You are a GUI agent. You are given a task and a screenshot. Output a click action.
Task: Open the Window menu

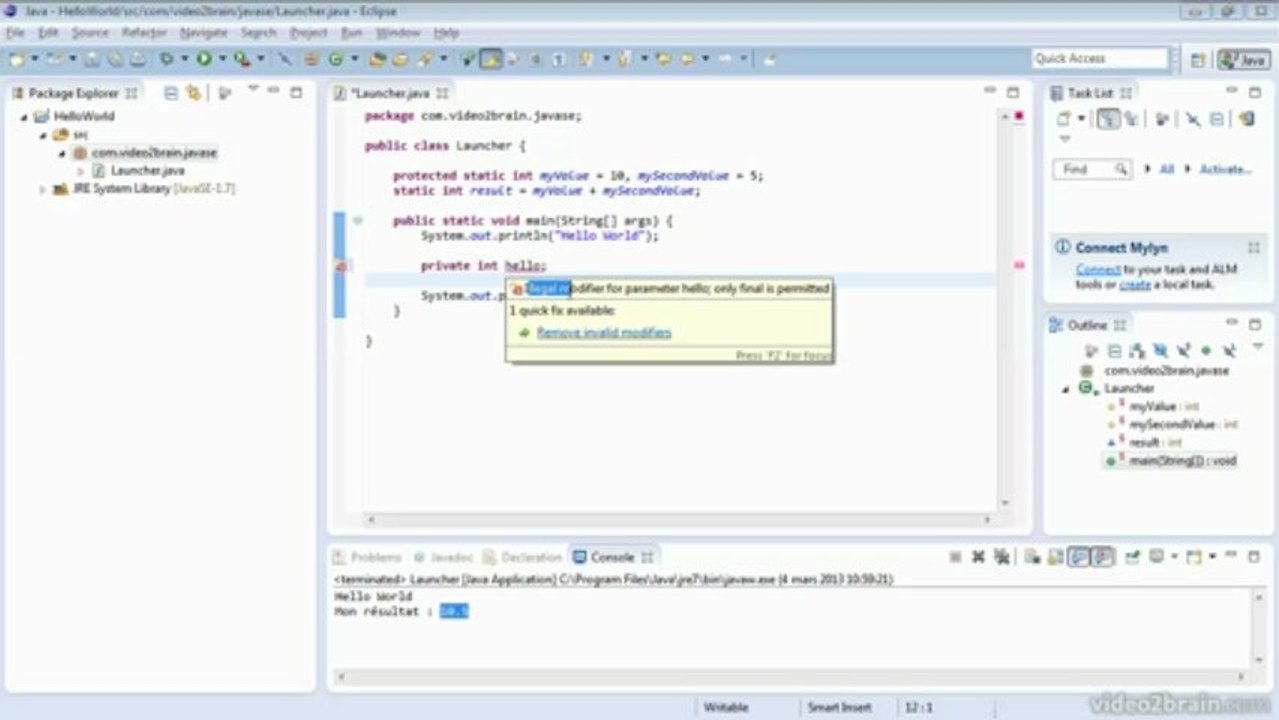[x=398, y=33]
